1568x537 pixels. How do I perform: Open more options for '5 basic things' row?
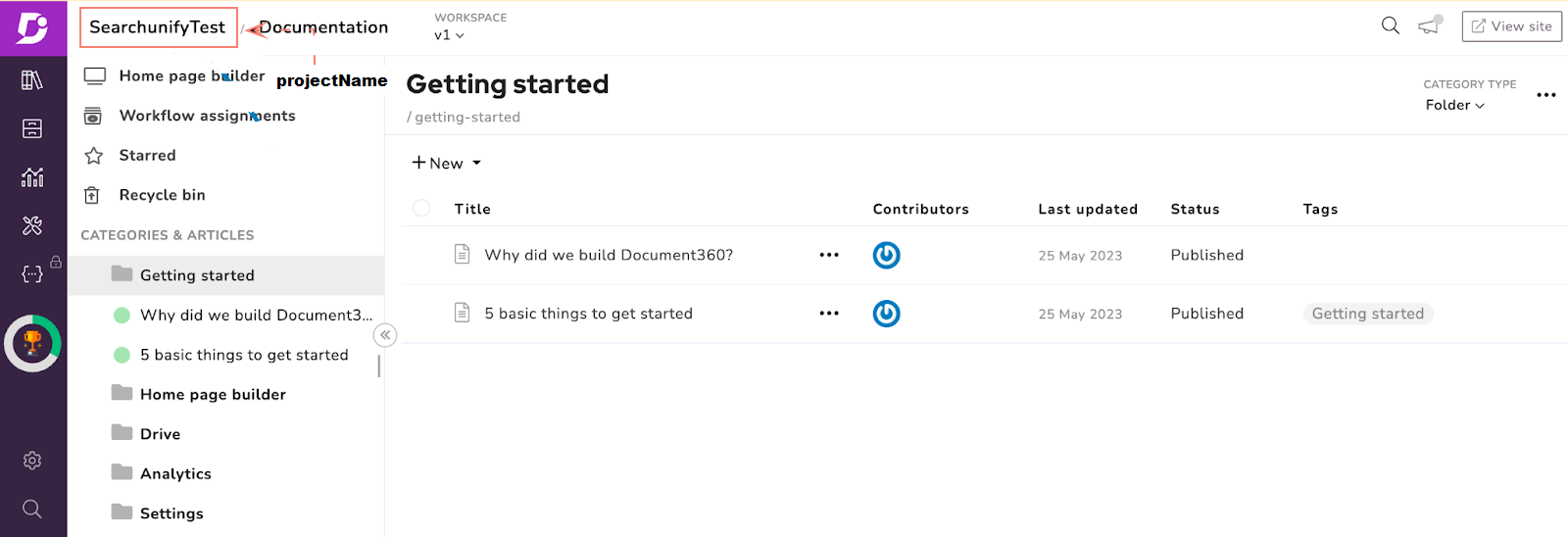click(x=829, y=314)
